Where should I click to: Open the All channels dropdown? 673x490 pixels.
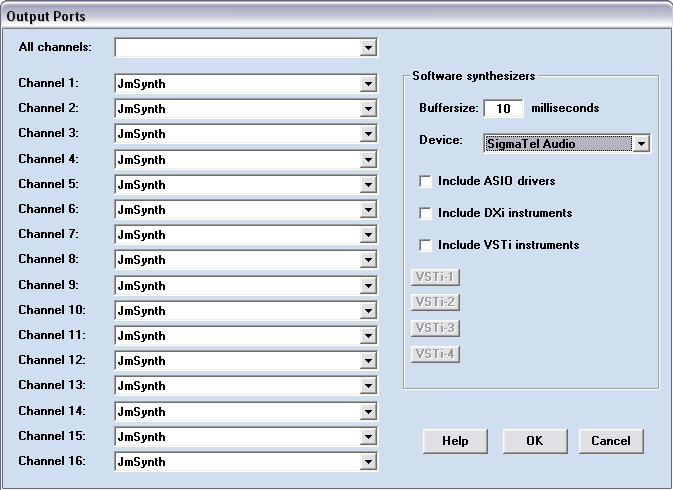tap(246, 48)
